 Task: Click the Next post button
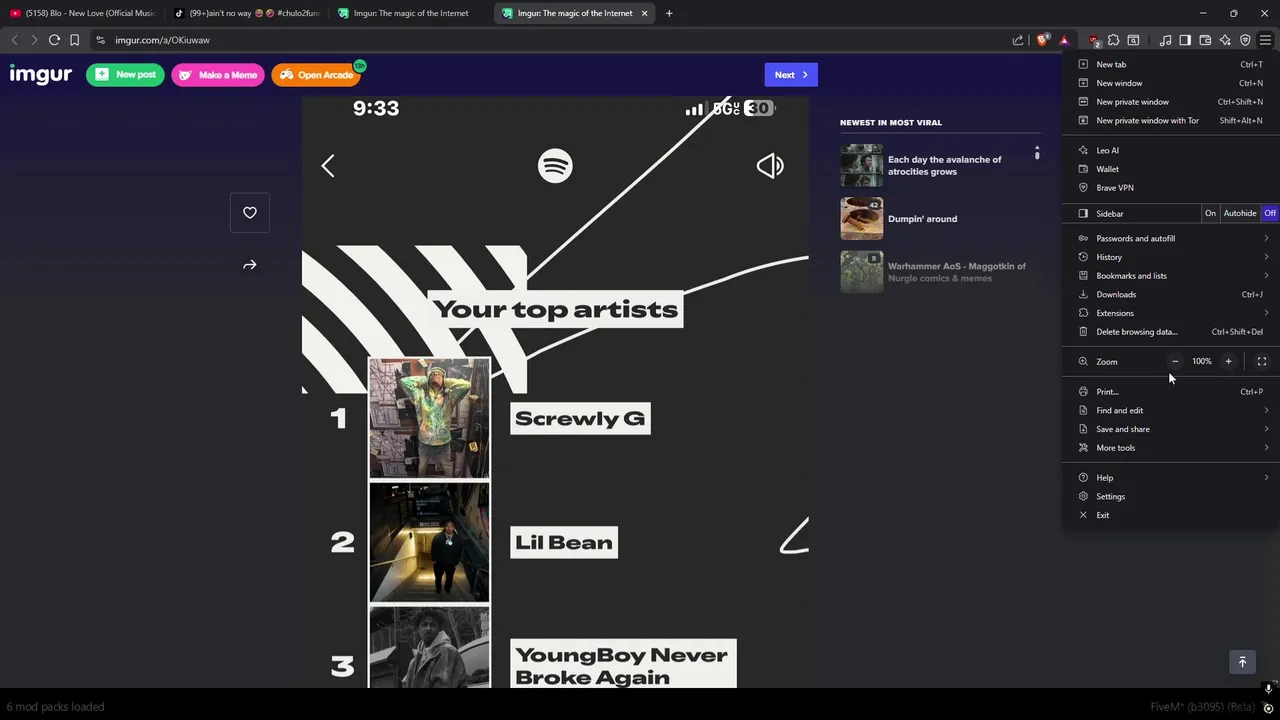click(x=791, y=75)
